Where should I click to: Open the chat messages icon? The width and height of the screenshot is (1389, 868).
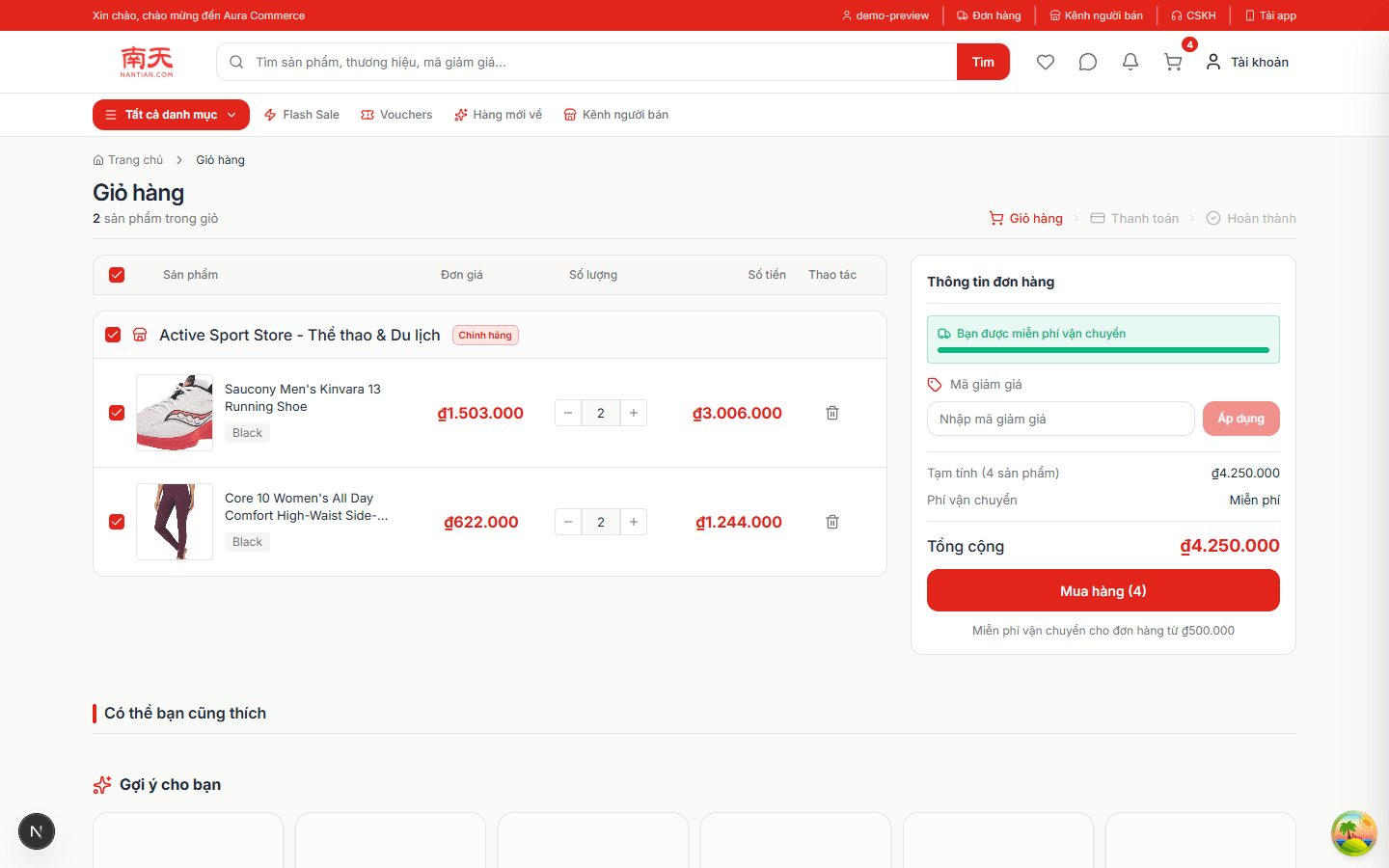coord(1088,62)
